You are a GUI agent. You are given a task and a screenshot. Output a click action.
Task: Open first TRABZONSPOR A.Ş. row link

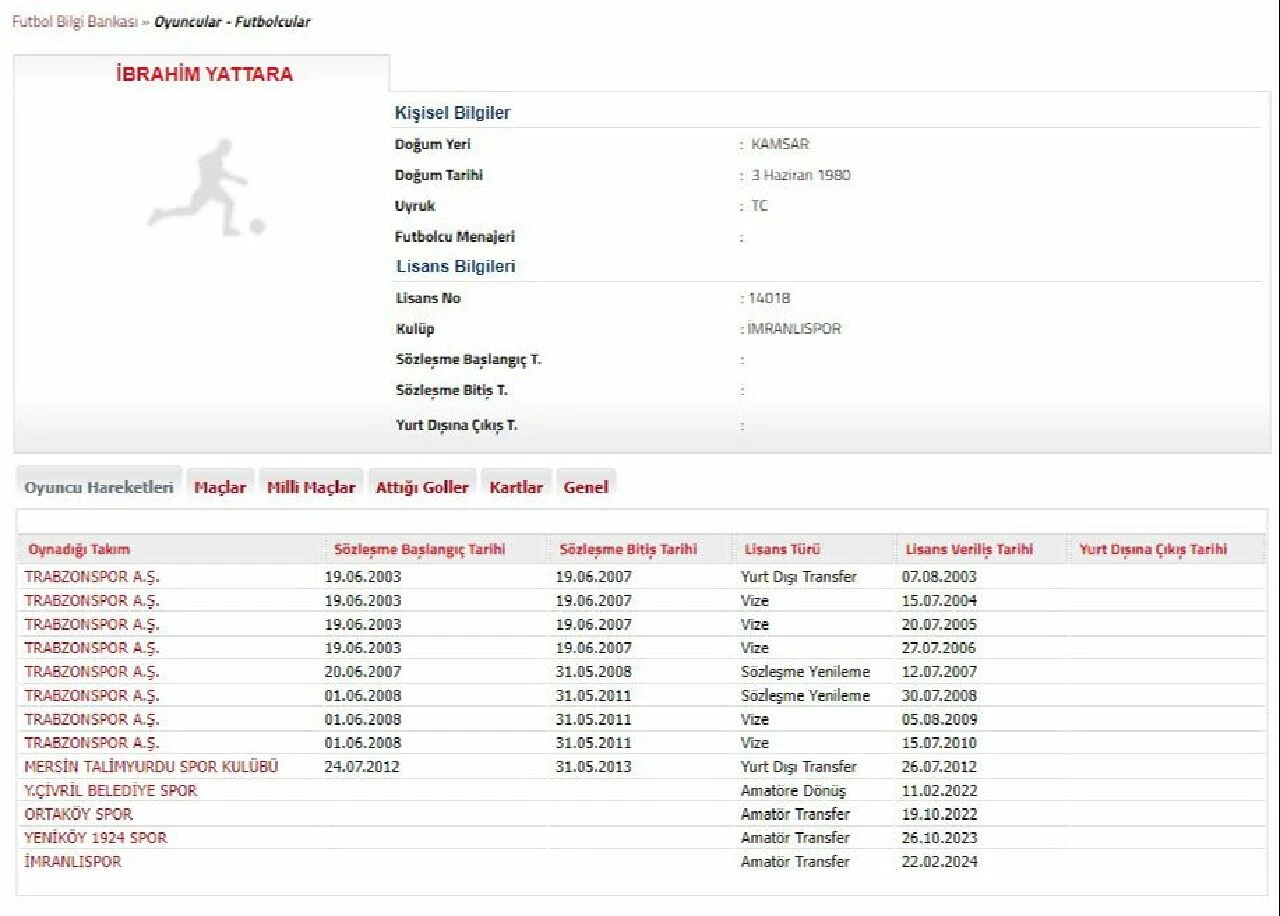92,577
